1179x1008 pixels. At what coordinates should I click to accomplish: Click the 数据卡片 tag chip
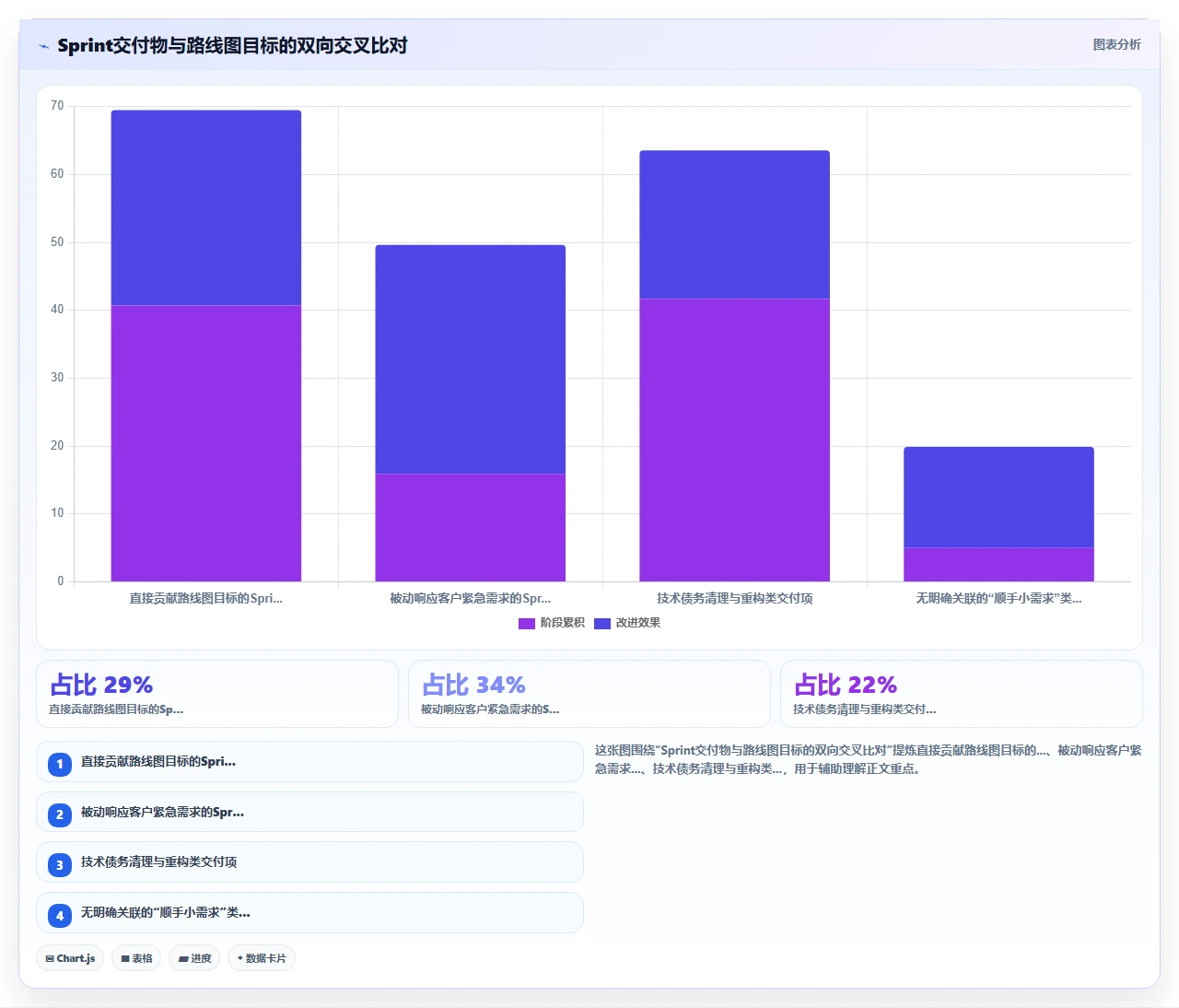click(262, 958)
